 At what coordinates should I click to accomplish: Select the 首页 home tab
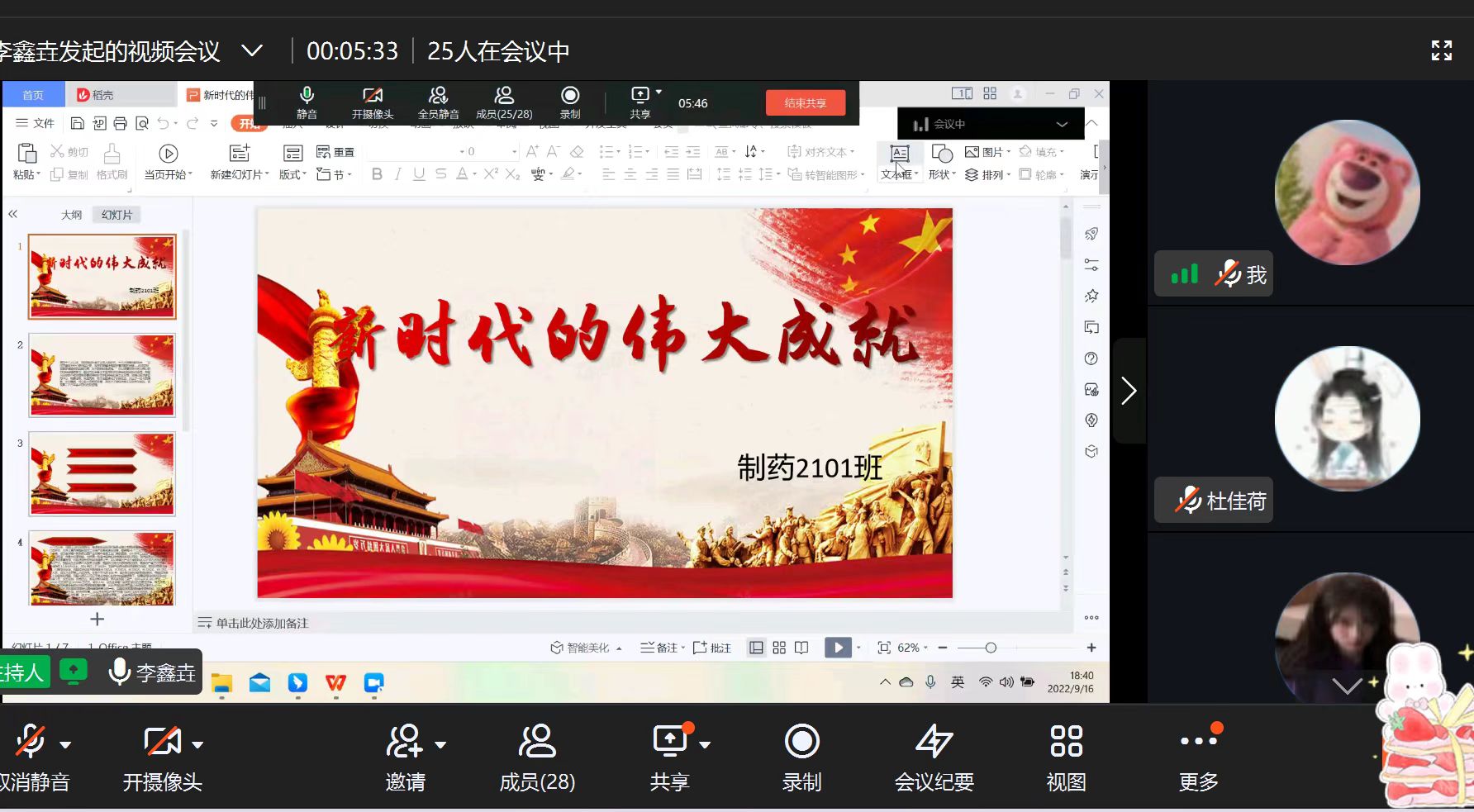coord(33,95)
